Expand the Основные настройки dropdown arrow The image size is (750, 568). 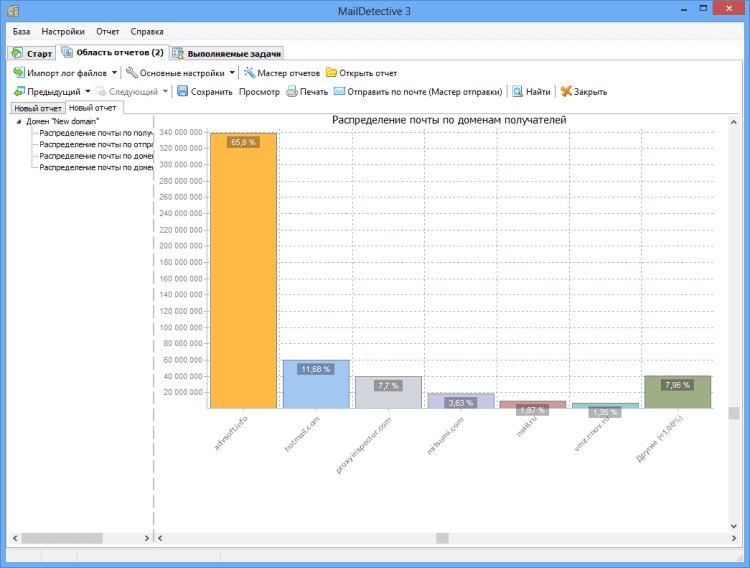click(232, 73)
